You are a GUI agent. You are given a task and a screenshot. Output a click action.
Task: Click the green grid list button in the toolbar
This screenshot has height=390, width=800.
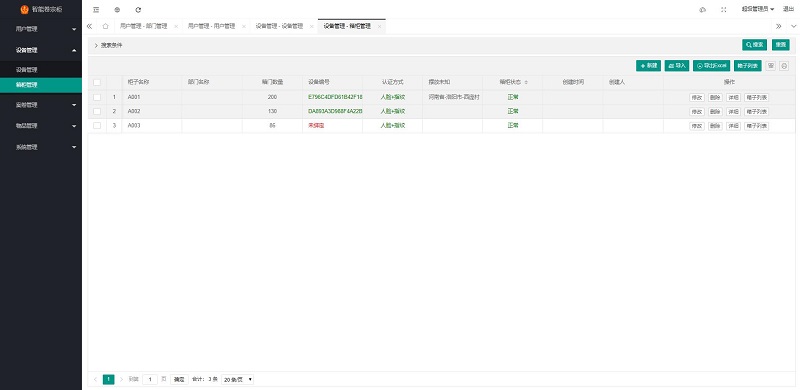747,66
